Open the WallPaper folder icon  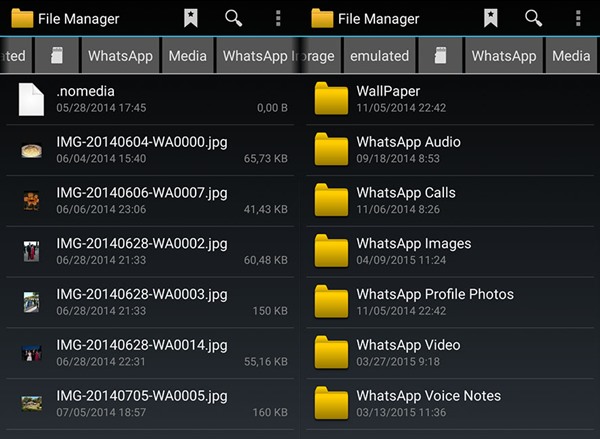(331, 98)
